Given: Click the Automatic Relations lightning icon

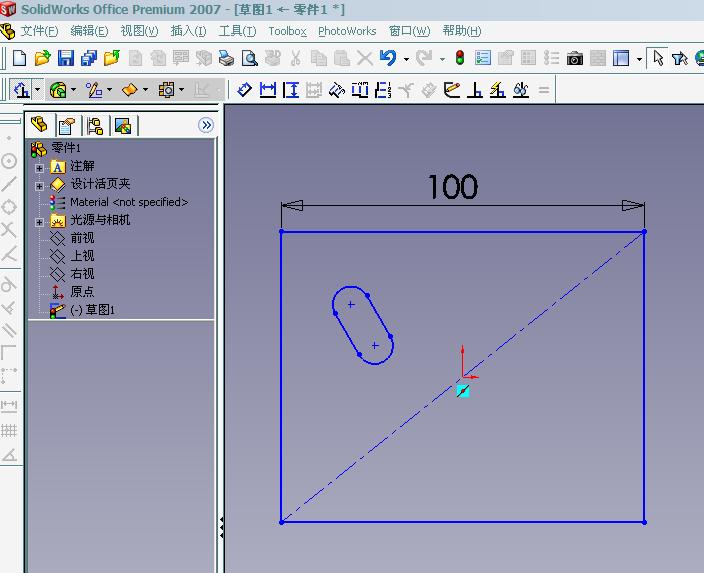Looking at the screenshot, I should tap(497, 90).
